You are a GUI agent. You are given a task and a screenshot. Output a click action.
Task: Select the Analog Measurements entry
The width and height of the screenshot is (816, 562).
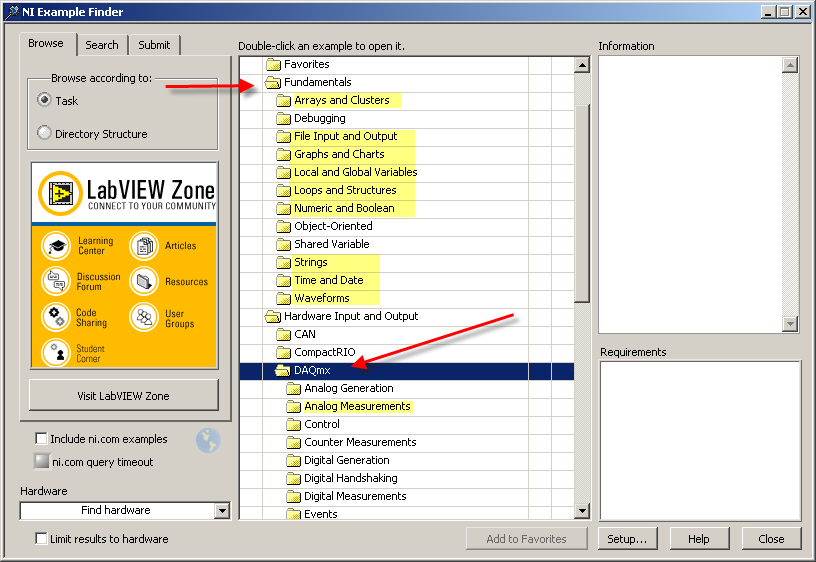click(x=357, y=406)
